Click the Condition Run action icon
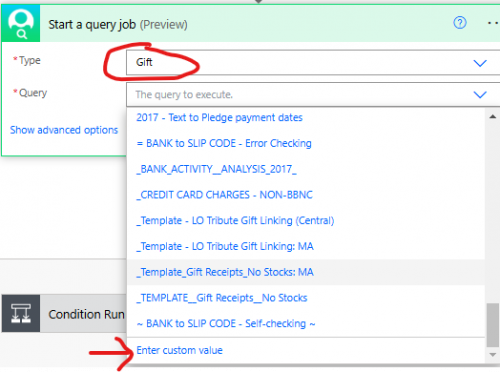This screenshot has height=372, width=500. [21, 313]
